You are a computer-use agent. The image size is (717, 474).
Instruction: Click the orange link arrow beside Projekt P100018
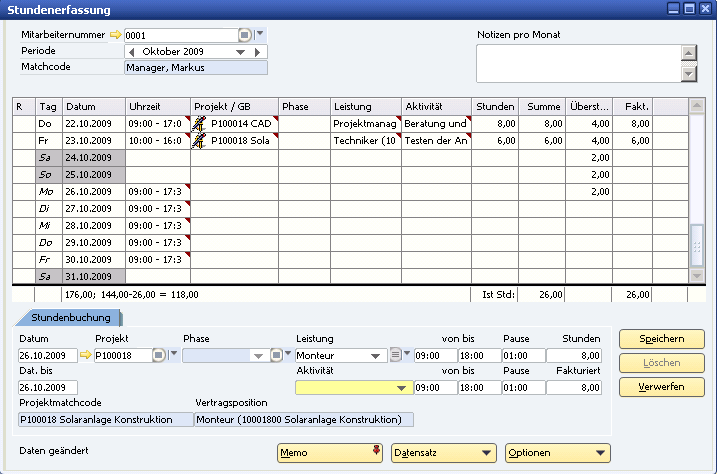coord(86,355)
